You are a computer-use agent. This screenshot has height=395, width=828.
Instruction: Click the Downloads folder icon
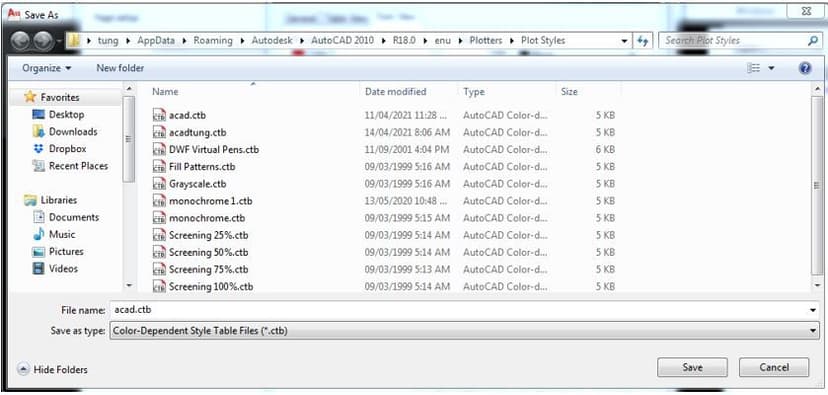(x=39, y=131)
